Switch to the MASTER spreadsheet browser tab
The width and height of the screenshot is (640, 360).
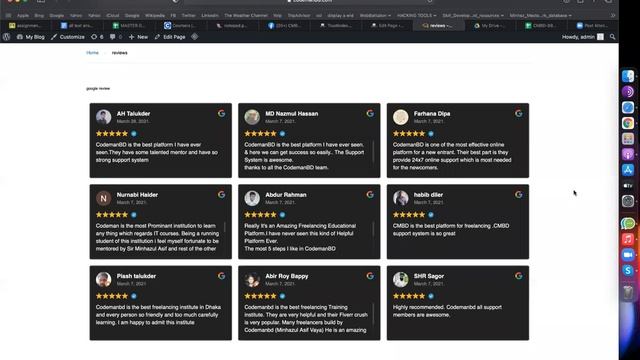(128, 25)
